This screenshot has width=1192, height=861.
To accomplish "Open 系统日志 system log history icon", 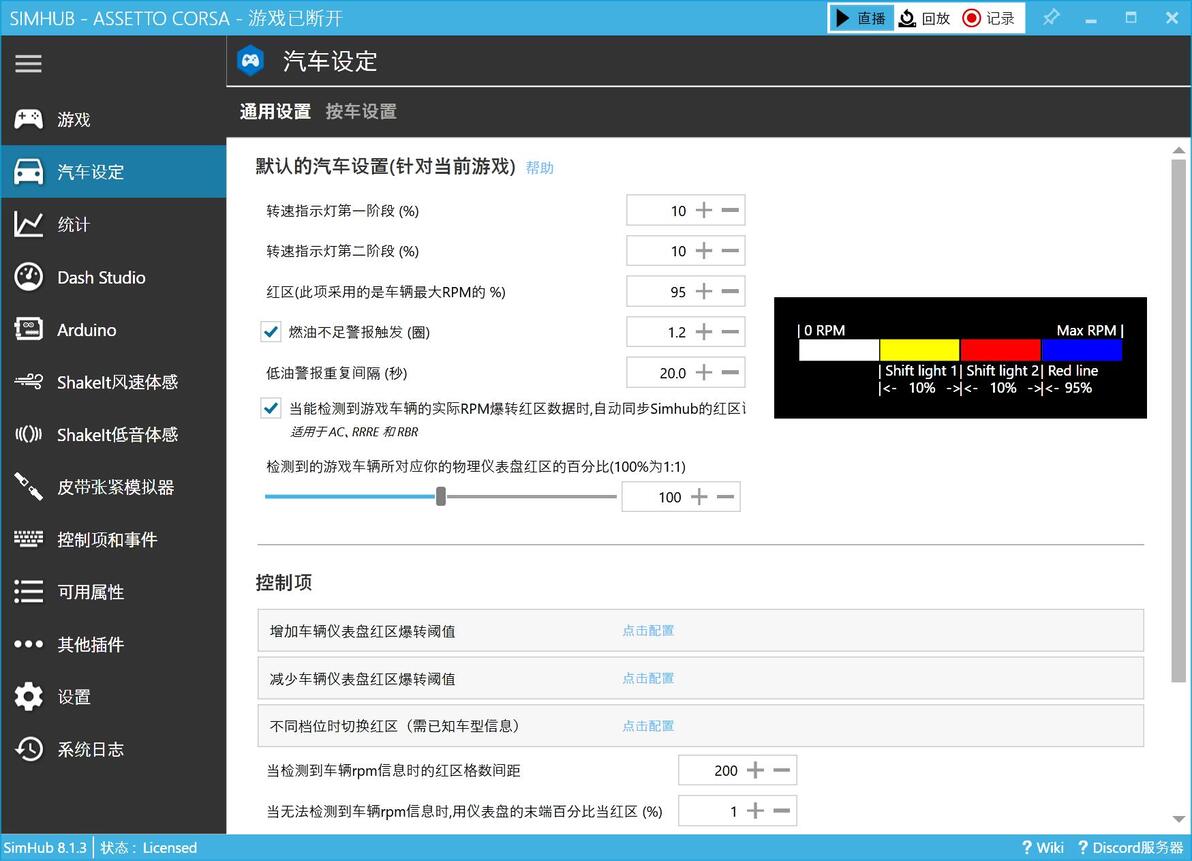I will (x=28, y=749).
